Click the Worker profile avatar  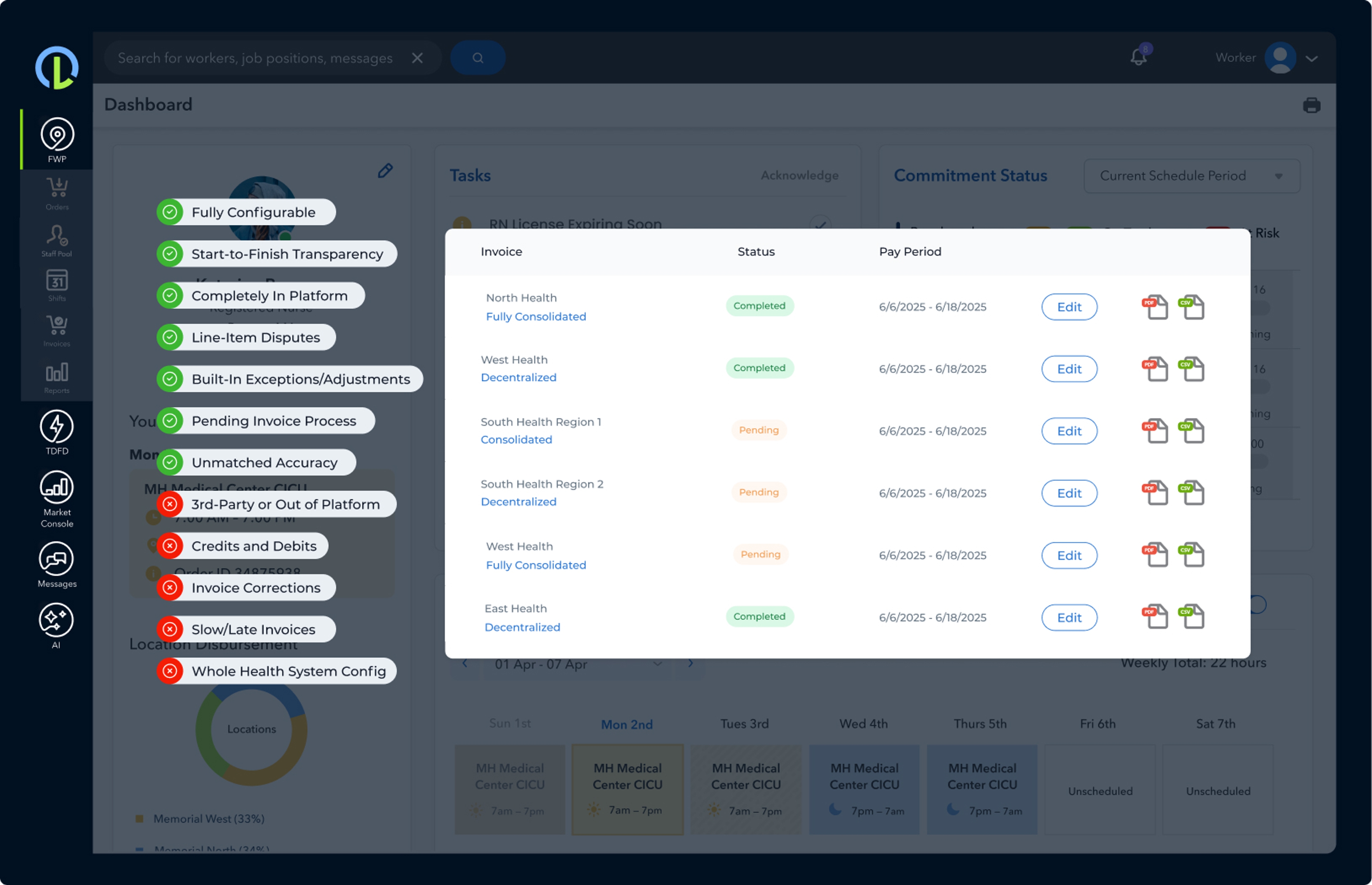[1280, 58]
